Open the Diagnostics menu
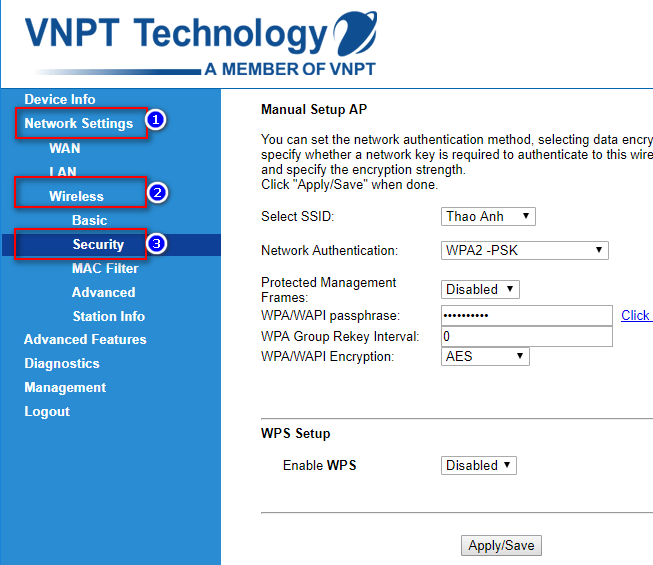 62,363
